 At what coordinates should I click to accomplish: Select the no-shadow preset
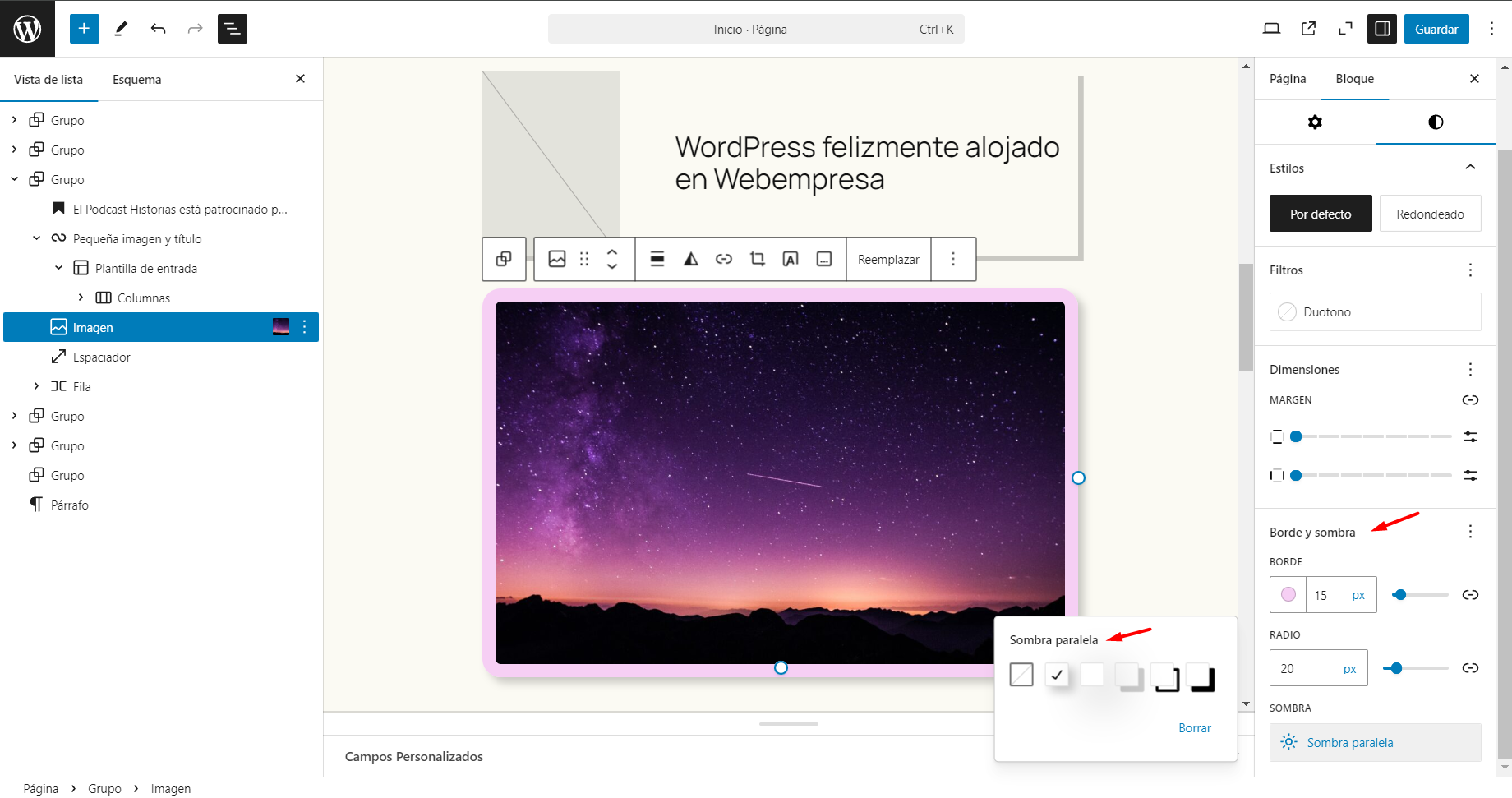click(x=1021, y=675)
